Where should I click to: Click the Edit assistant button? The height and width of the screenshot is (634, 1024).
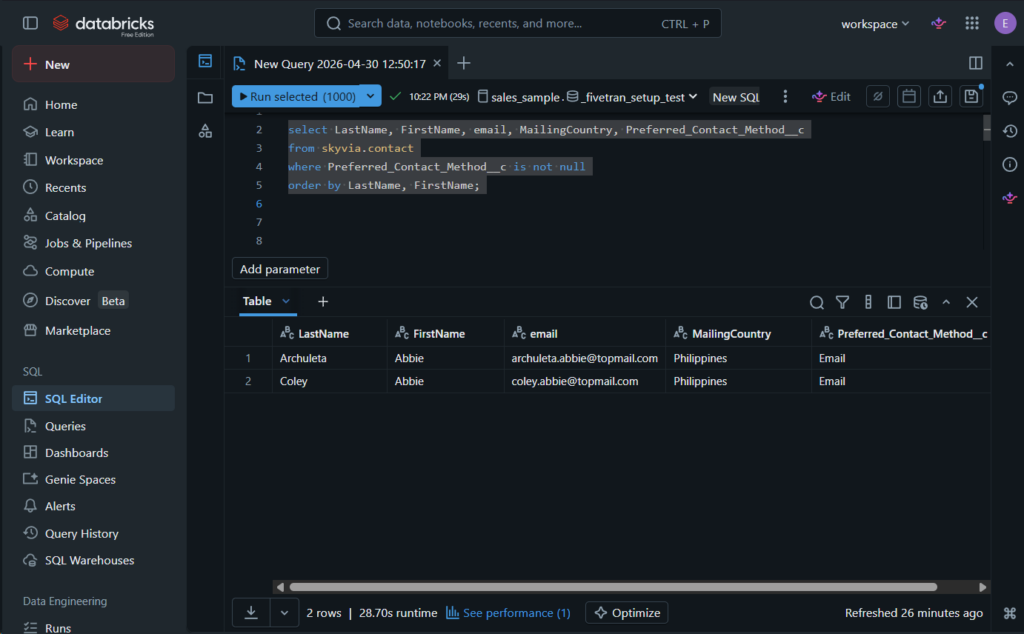pos(831,97)
